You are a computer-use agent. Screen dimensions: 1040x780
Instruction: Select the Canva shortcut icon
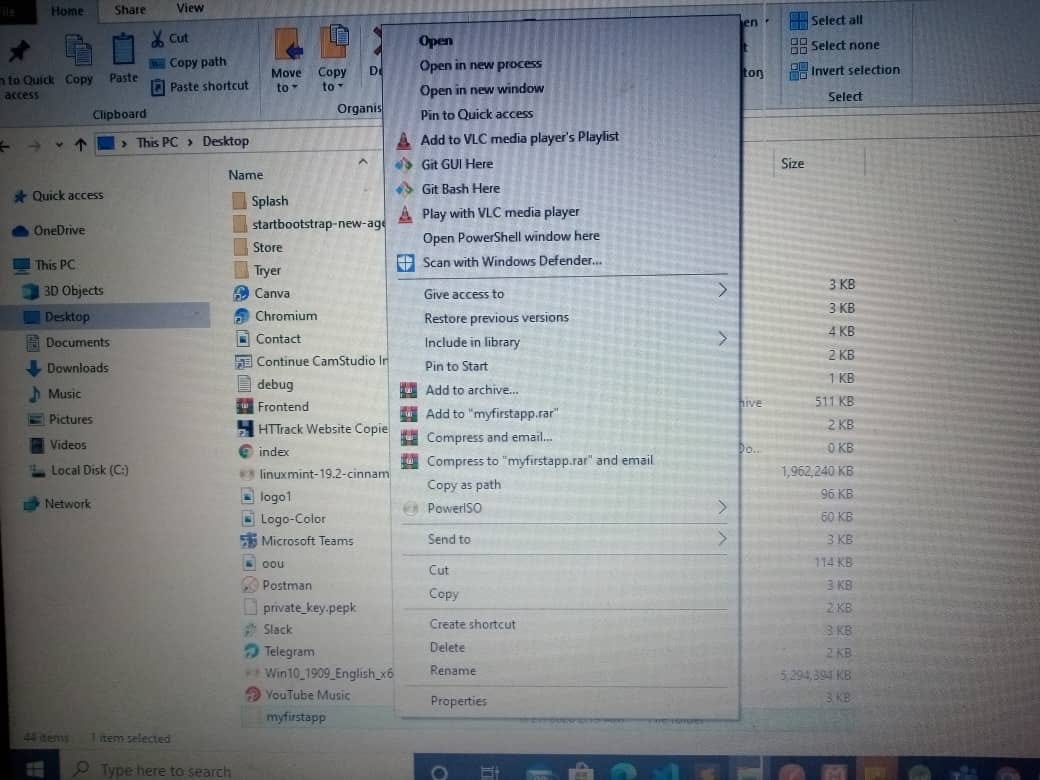(242, 293)
